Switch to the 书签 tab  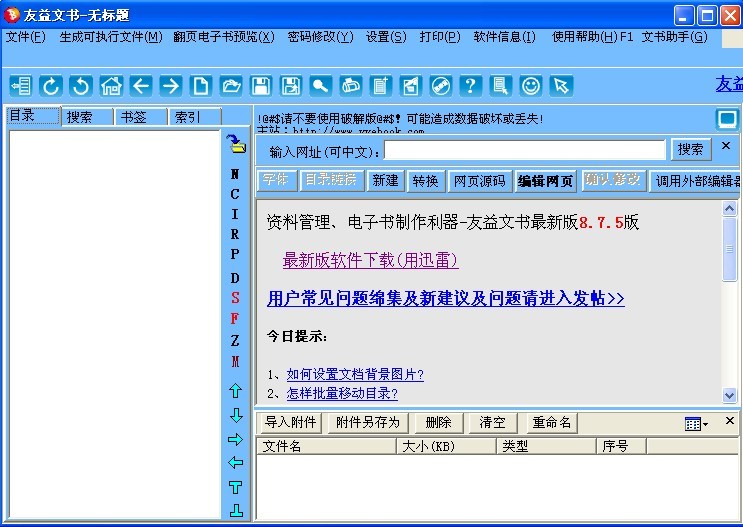(141, 117)
